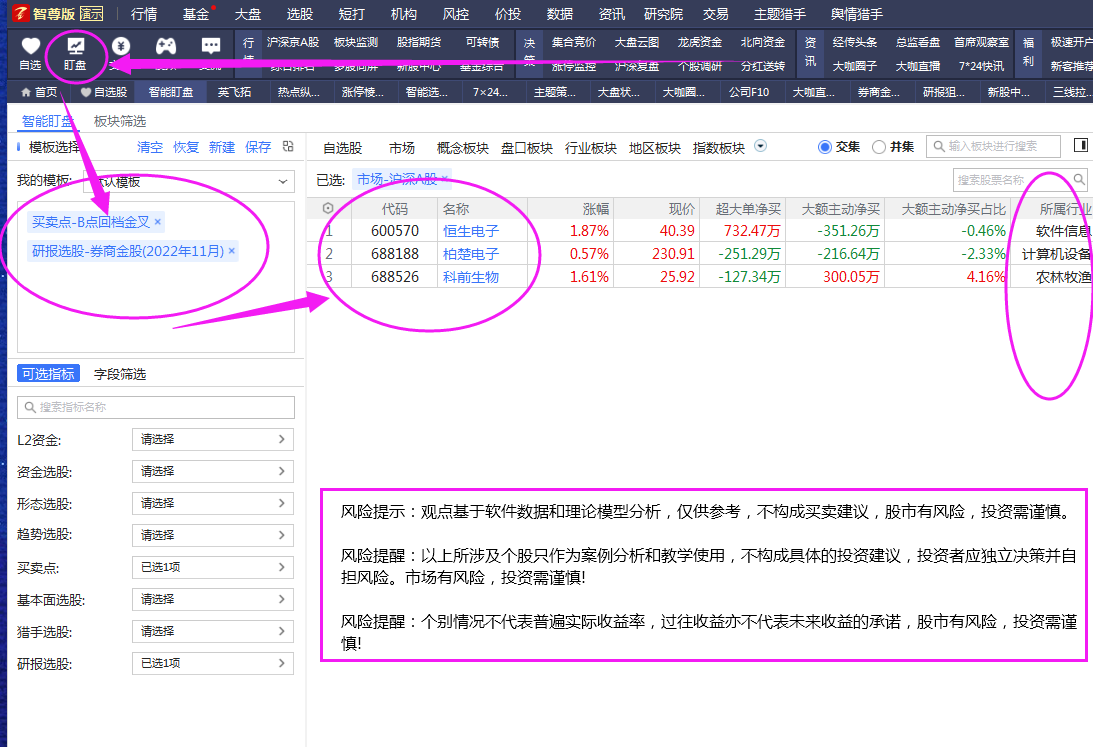Click the 清空 link
This screenshot has width=1093, height=747.
[x=150, y=147]
